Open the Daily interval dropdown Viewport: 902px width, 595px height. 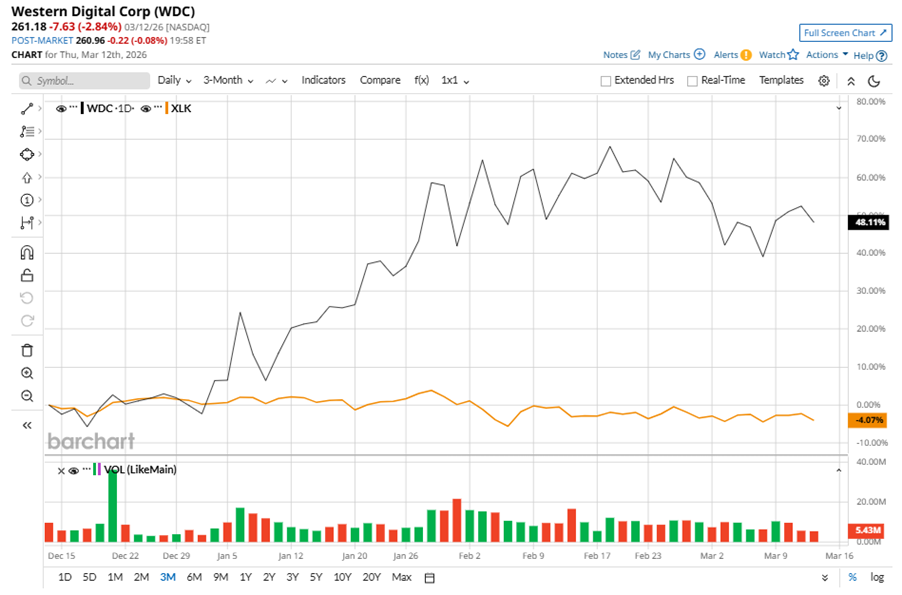pyautogui.click(x=174, y=81)
